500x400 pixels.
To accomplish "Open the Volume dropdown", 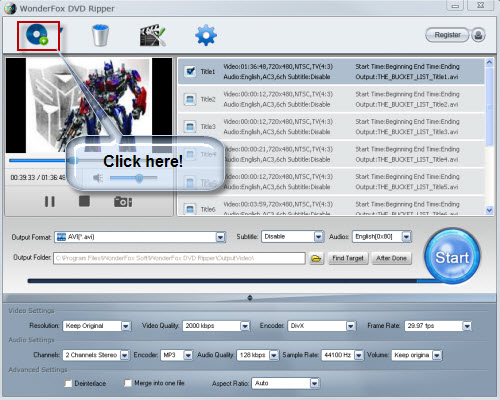I will [x=437, y=355].
